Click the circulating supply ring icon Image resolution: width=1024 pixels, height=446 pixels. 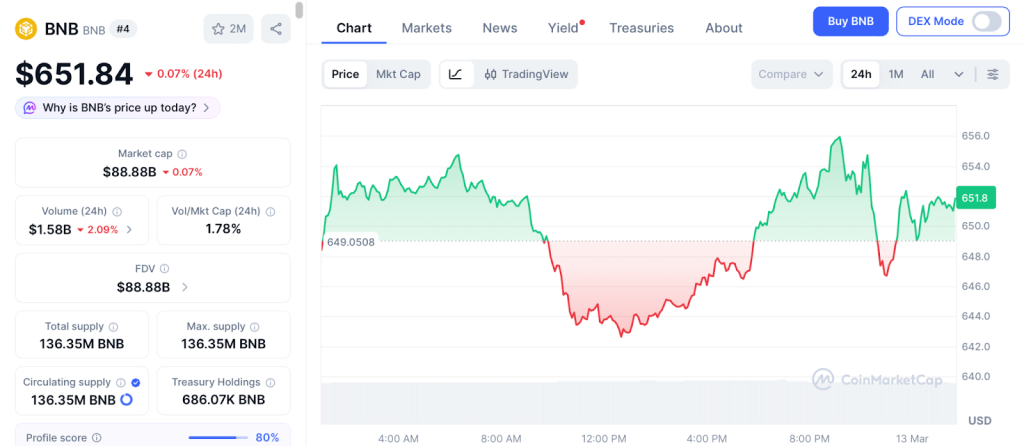pyautogui.click(x=127, y=400)
